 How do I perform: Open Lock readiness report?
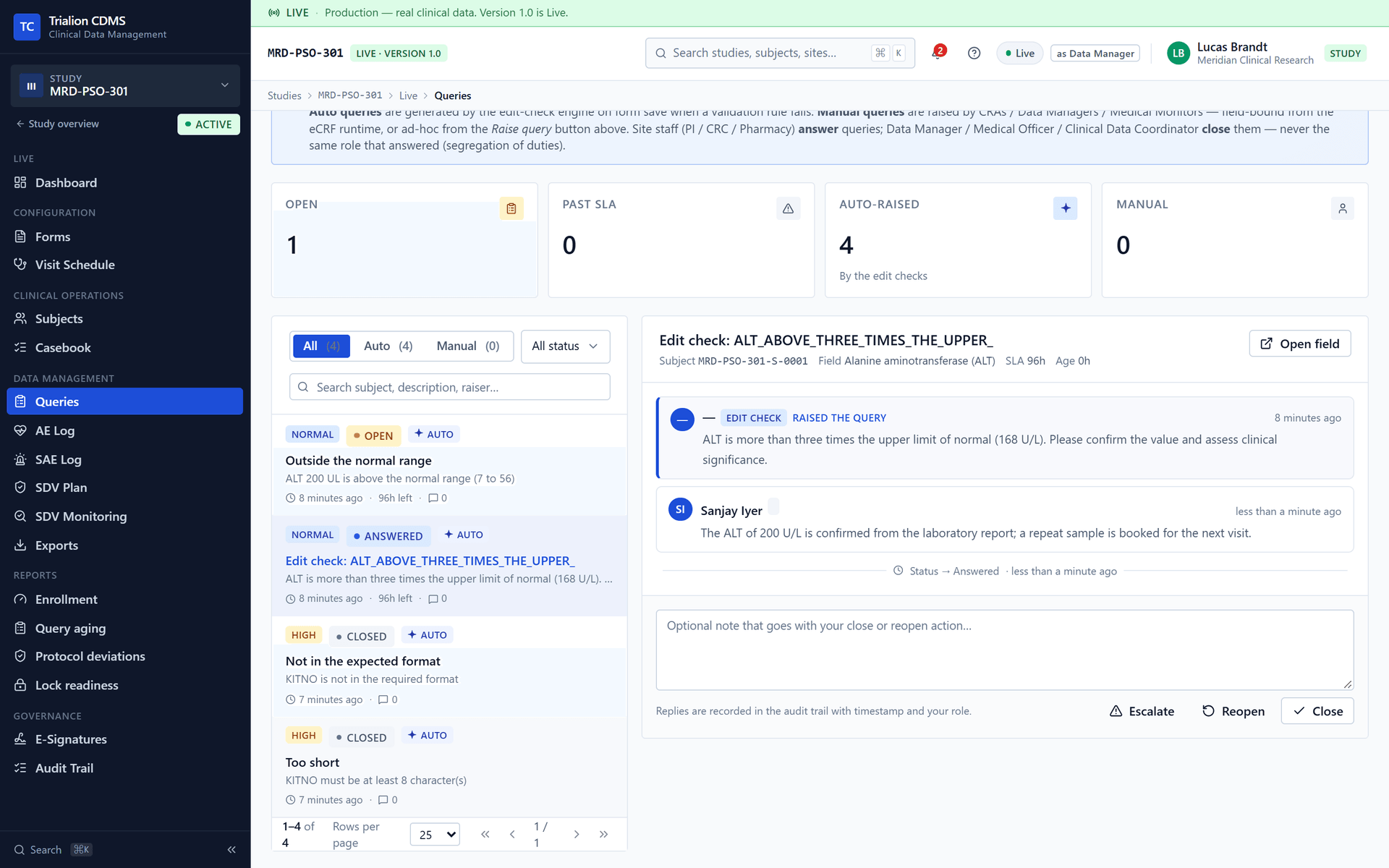tap(124, 685)
